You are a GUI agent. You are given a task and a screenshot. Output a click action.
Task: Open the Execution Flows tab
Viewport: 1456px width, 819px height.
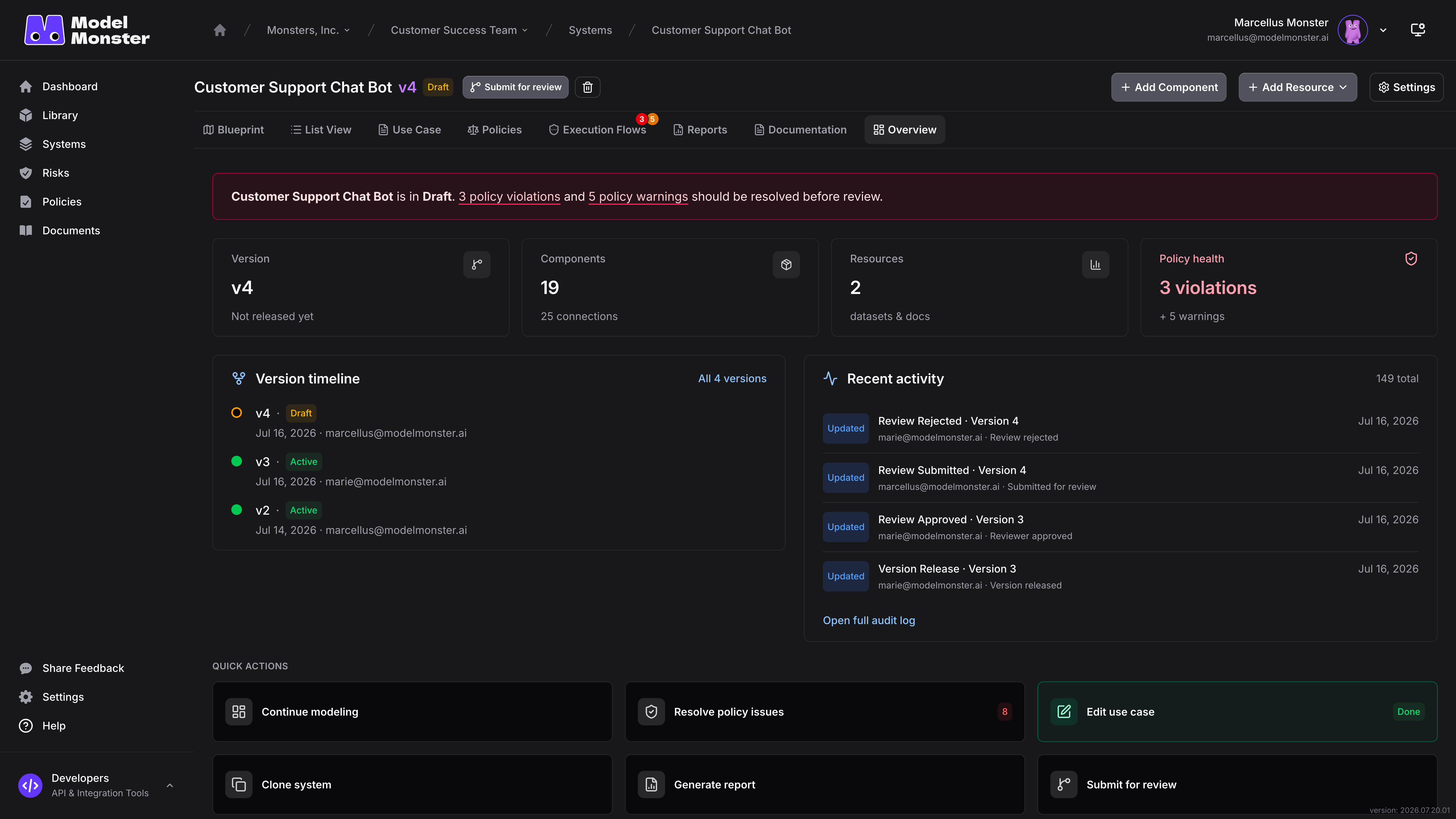[x=597, y=129]
